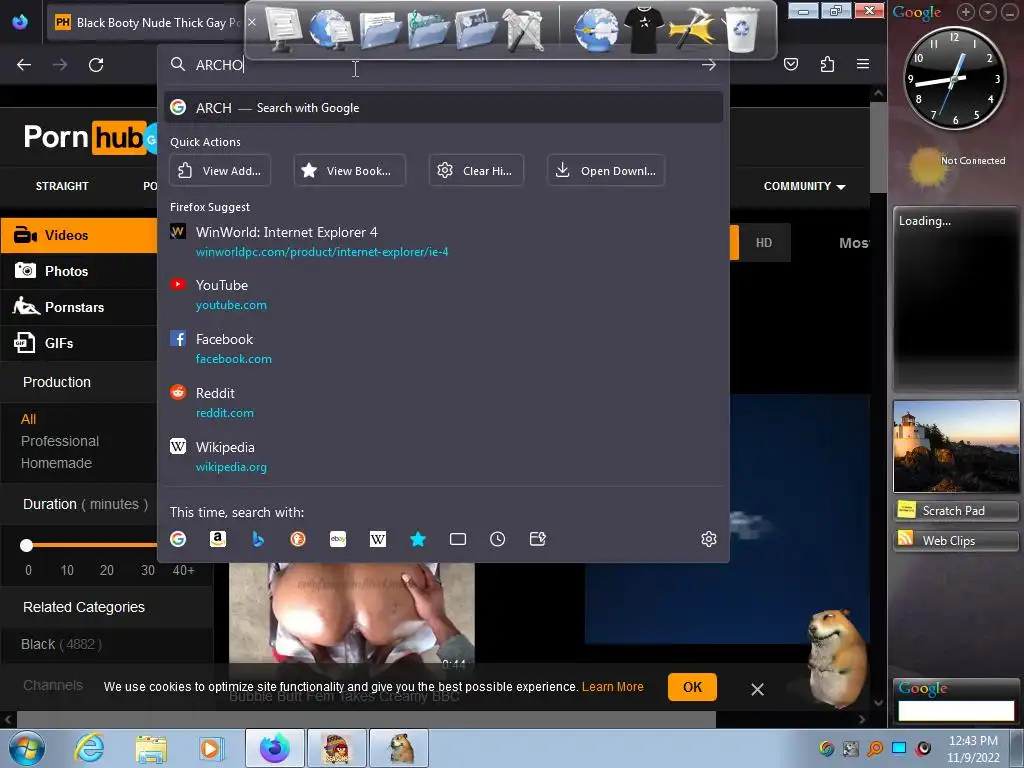Open the Recycle Bin dock icon
The width and height of the screenshot is (1024, 768).
(742, 29)
